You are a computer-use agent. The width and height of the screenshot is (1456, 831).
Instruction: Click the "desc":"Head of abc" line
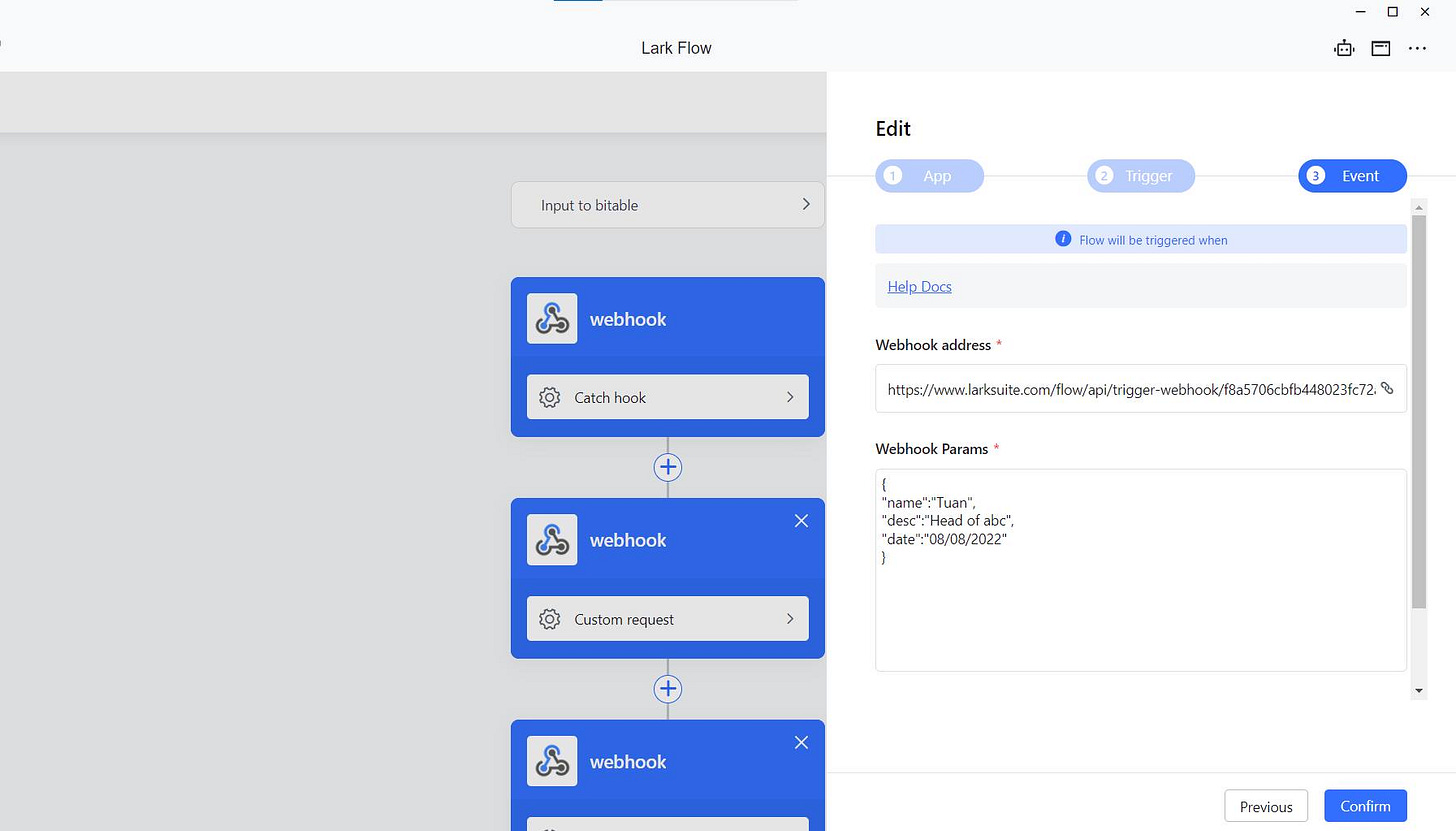coord(948,521)
